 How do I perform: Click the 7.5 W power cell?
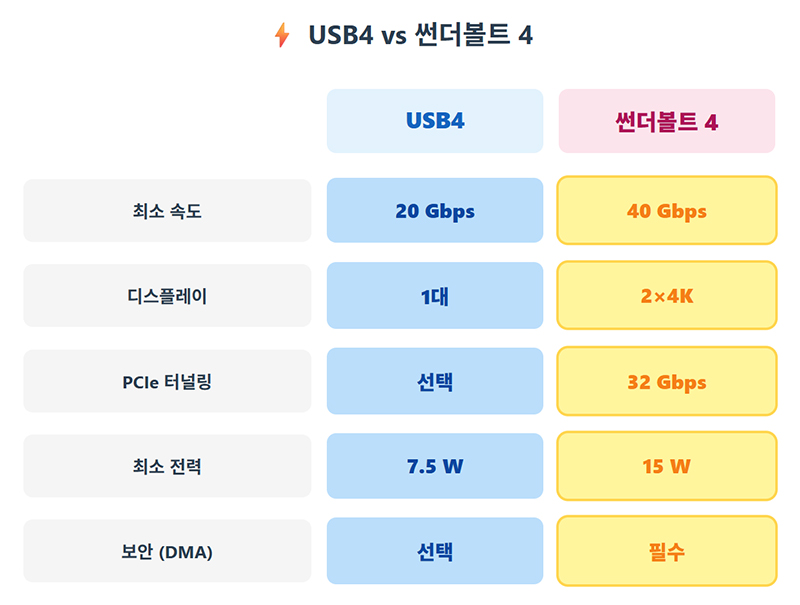[435, 466]
